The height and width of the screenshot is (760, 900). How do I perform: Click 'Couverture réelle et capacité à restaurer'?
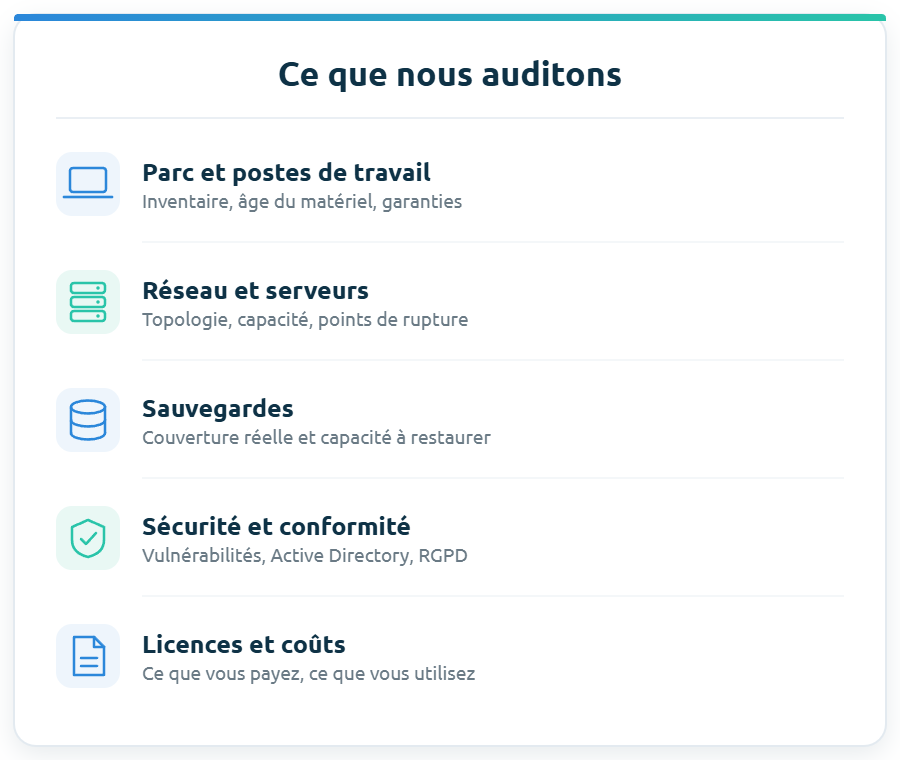click(x=316, y=438)
